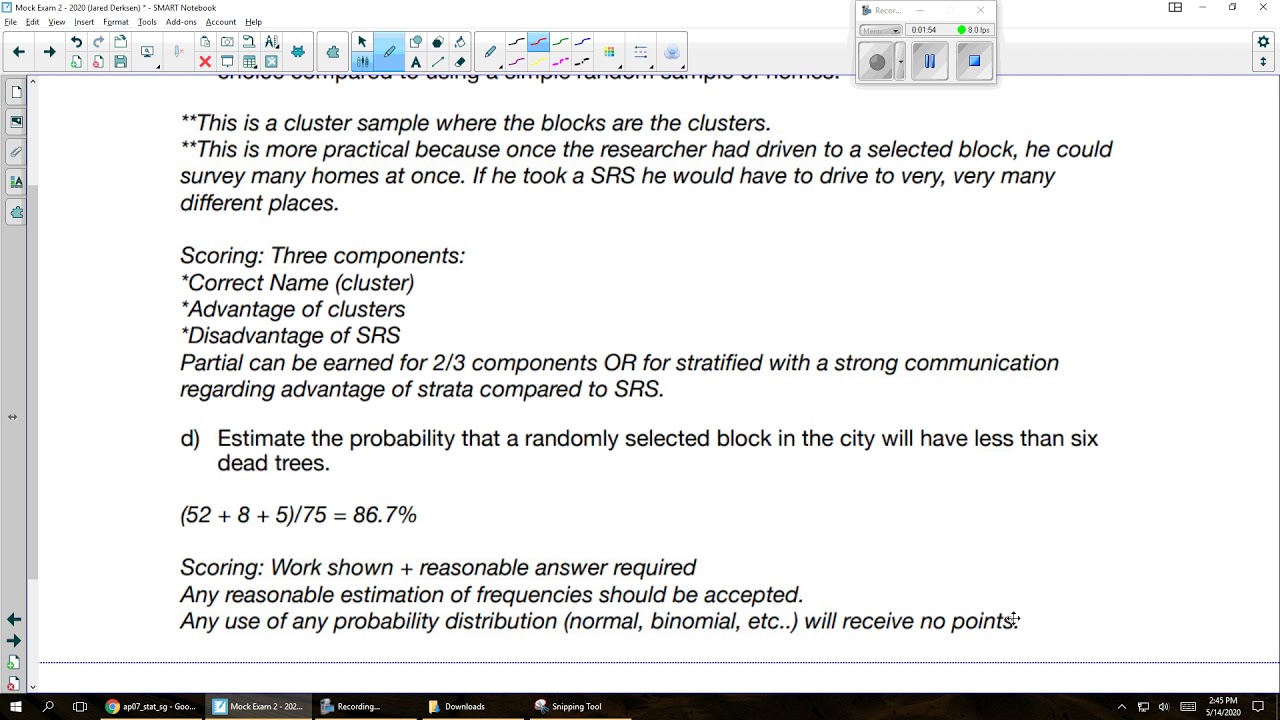Save the notebook file
The width and height of the screenshot is (1280, 720).
pyautogui.click(x=120, y=62)
